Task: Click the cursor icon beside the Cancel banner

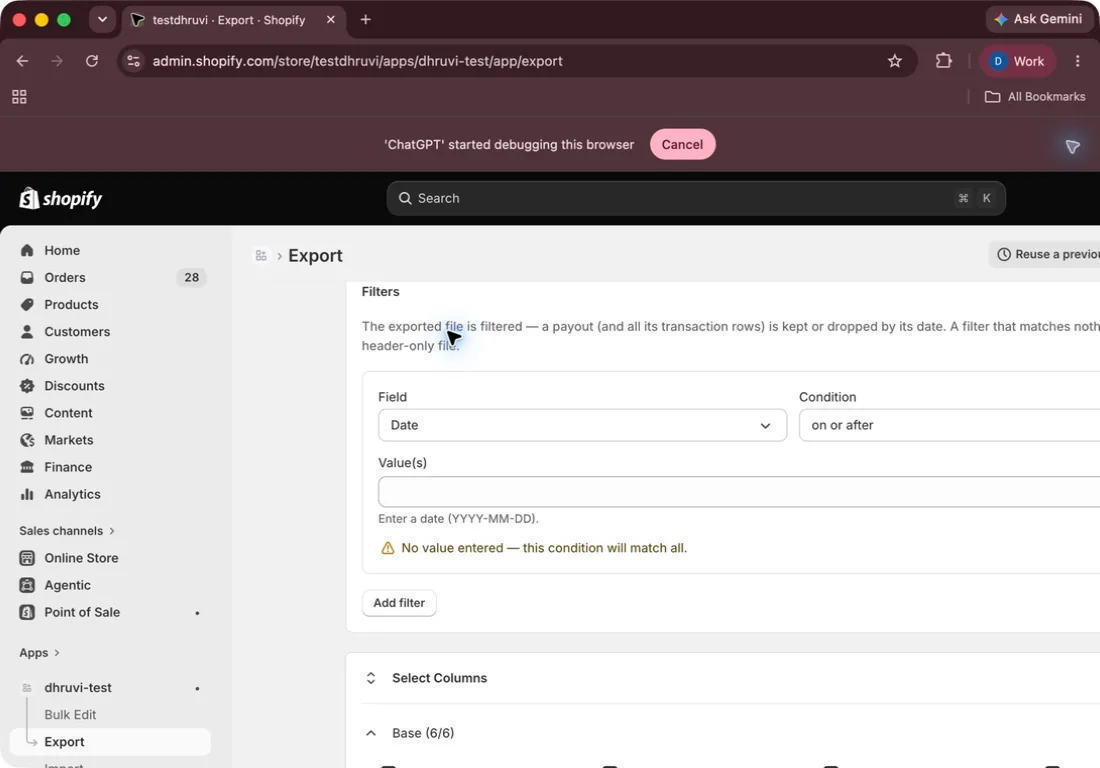Action: tap(1072, 146)
